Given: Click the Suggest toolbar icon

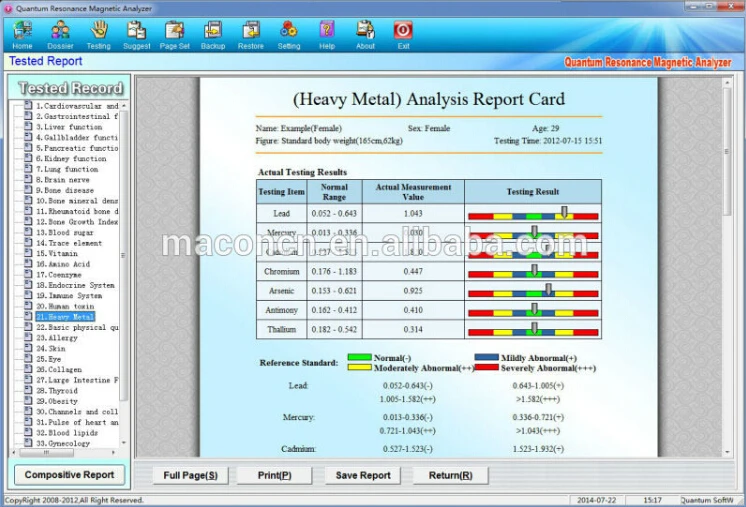Looking at the screenshot, I should pyautogui.click(x=137, y=33).
